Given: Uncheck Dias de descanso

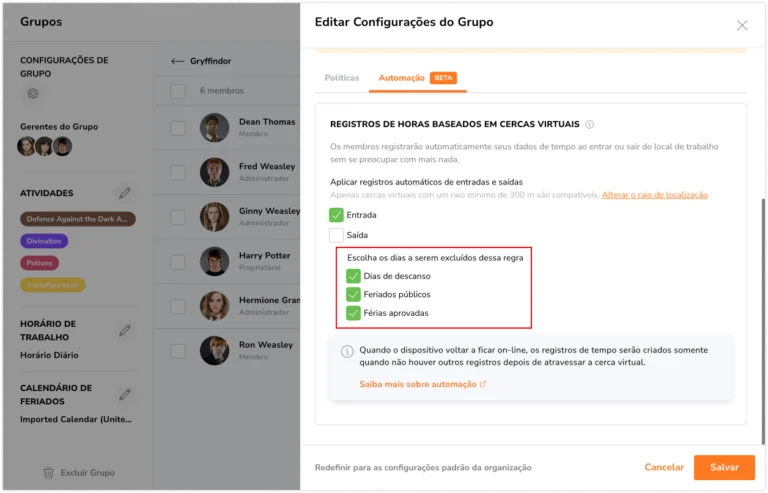Looking at the screenshot, I should click(x=353, y=276).
